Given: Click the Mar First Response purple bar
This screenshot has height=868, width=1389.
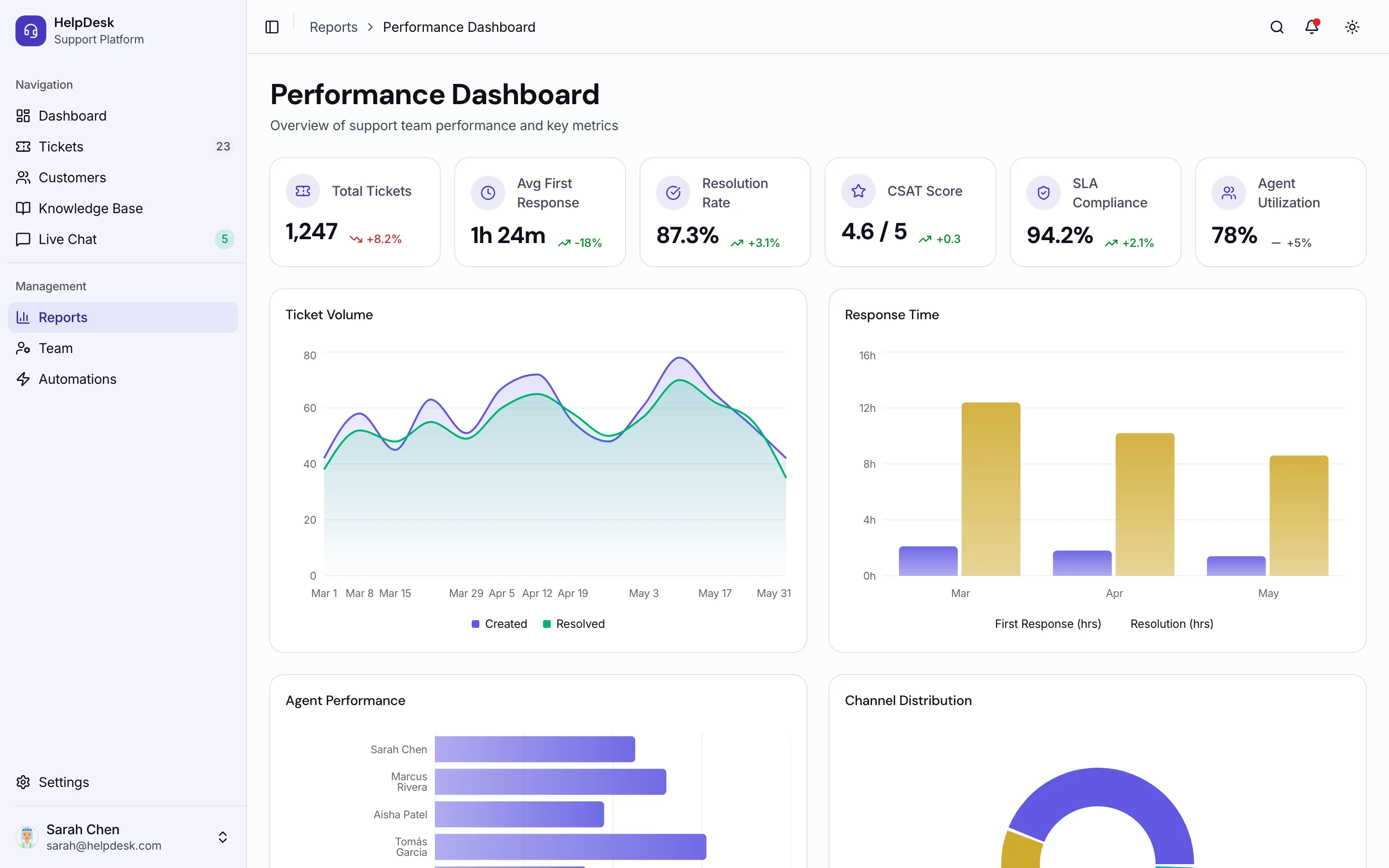Looking at the screenshot, I should (x=928, y=561).
